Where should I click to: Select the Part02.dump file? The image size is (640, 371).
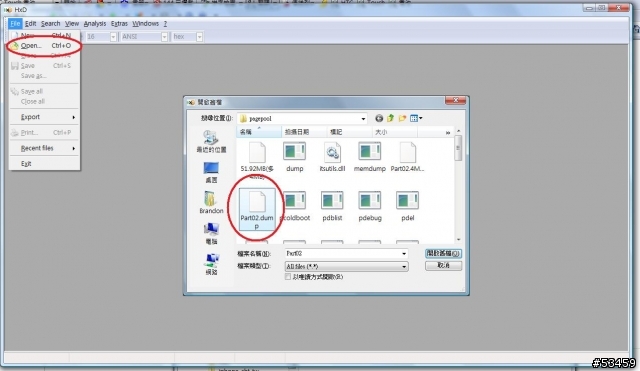[257, 209]
